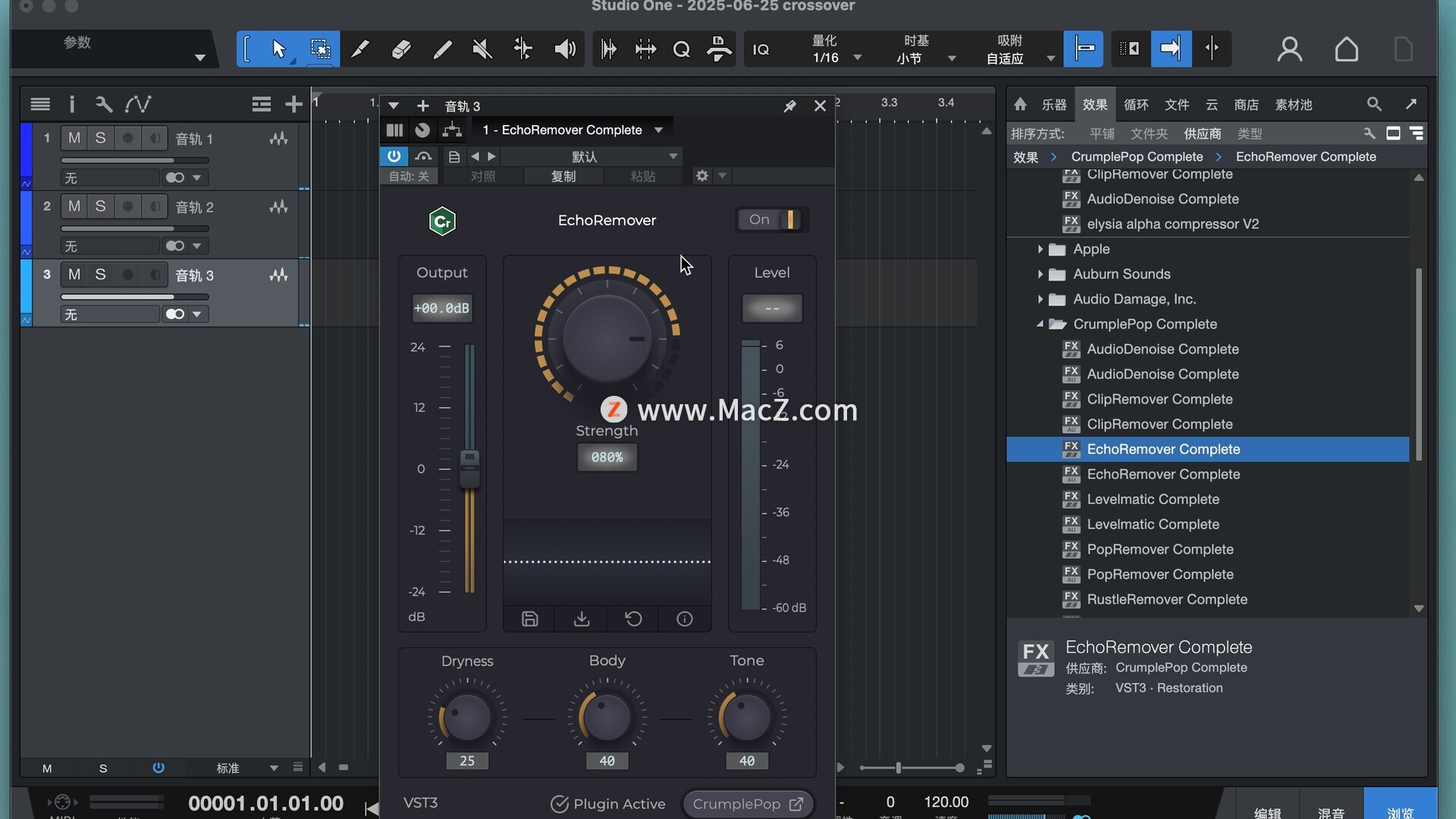Click the Strength 080% value field

(x=607, y=457)
